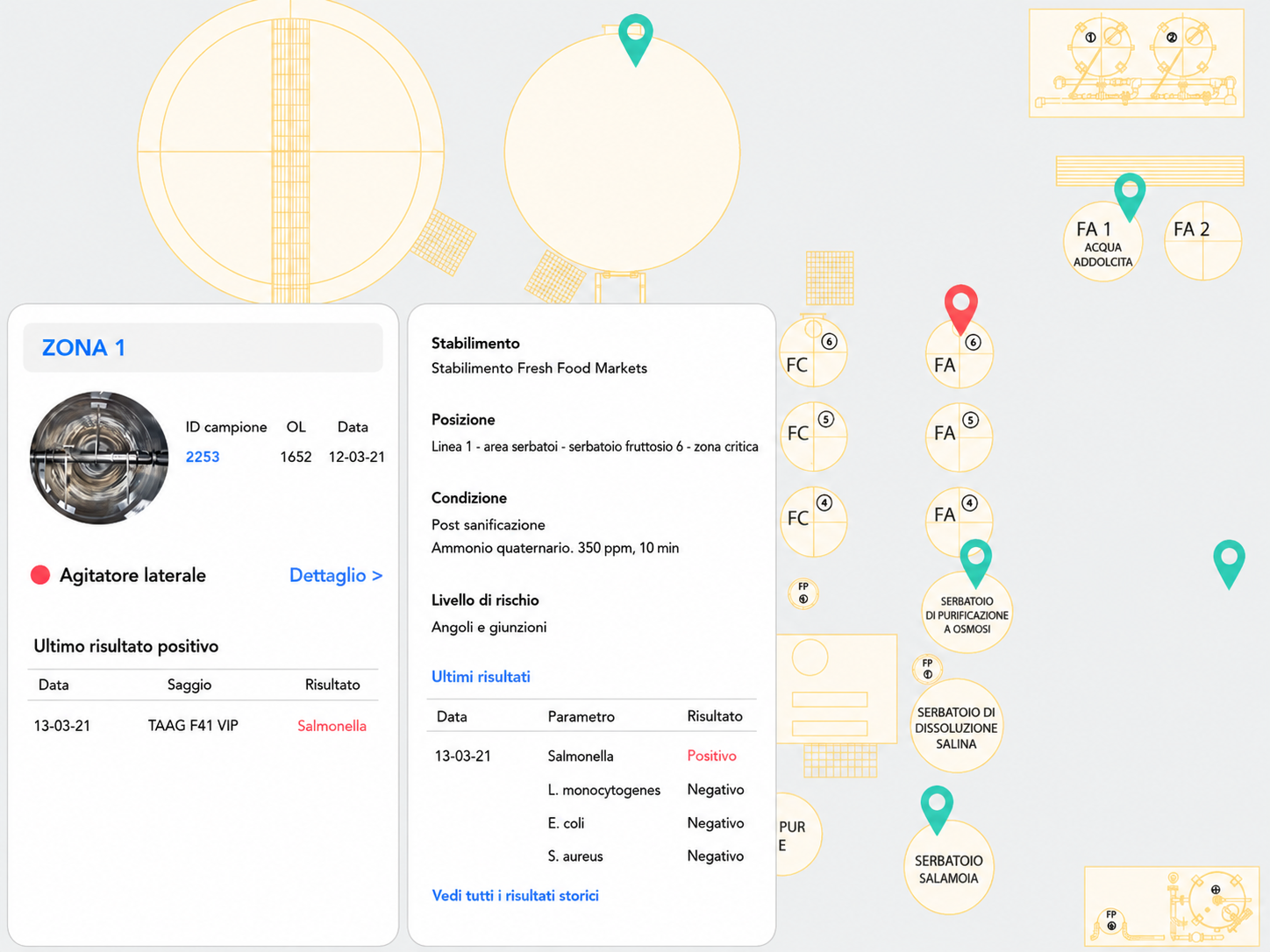
Task: Click the FC 5 tank circle
Action: (x=813, y=437)
